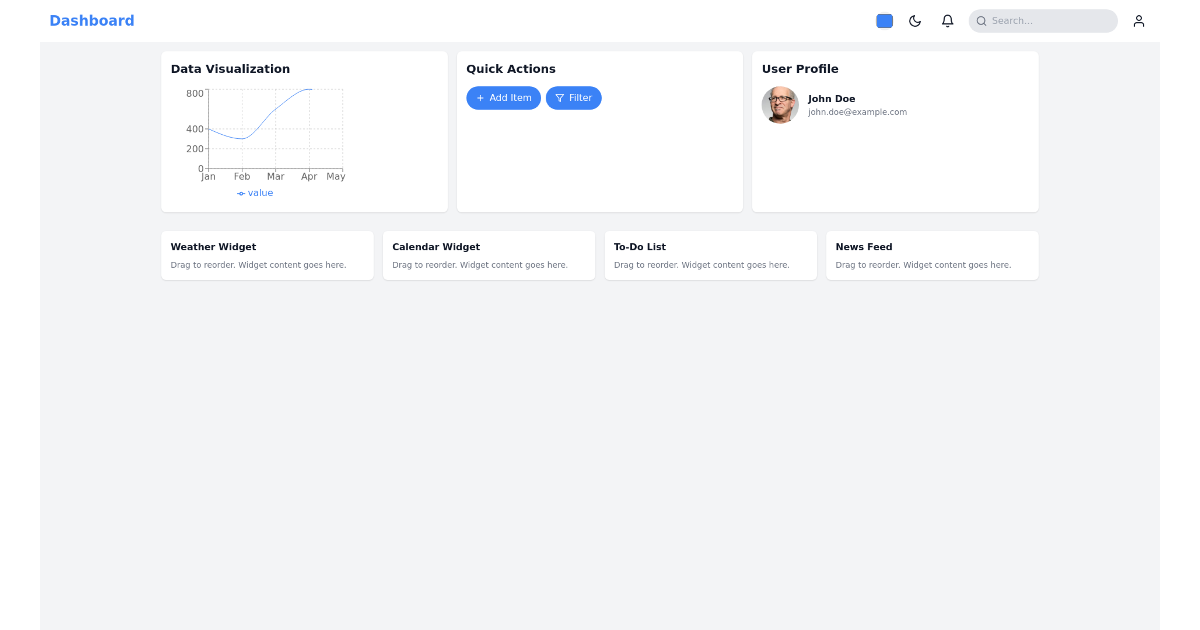Click the plus icon on Add Item button
The width and height of the screenshot is (1200, 630).
481,98
